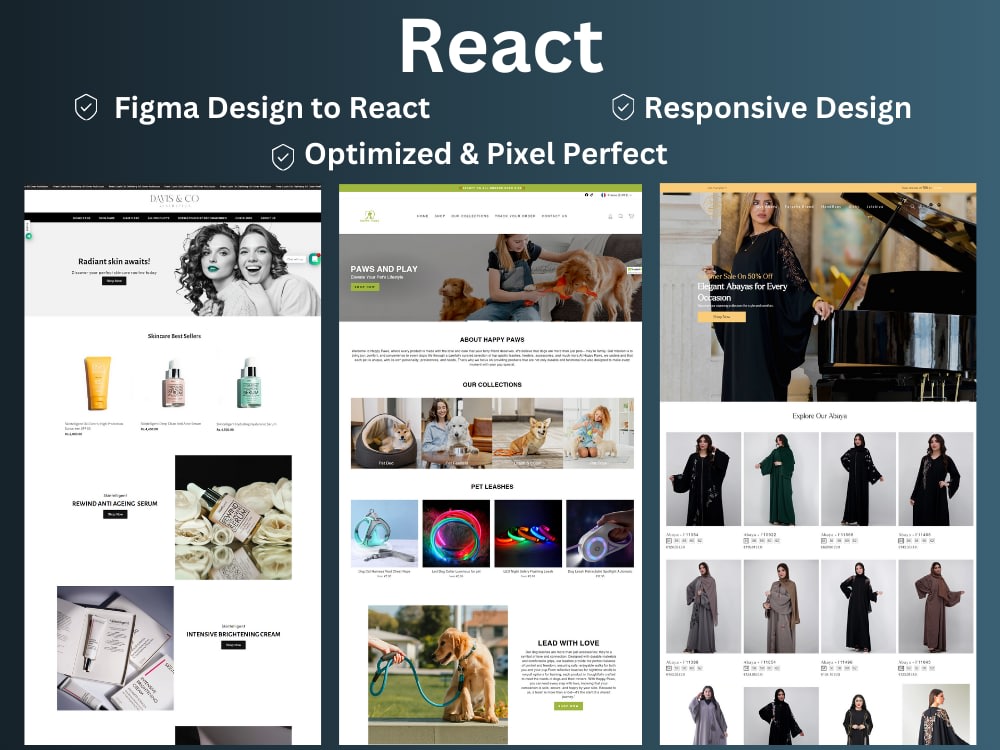Select the teal dog harness product
Screen dimensions: 1000x750
click(x=385, y=533)
